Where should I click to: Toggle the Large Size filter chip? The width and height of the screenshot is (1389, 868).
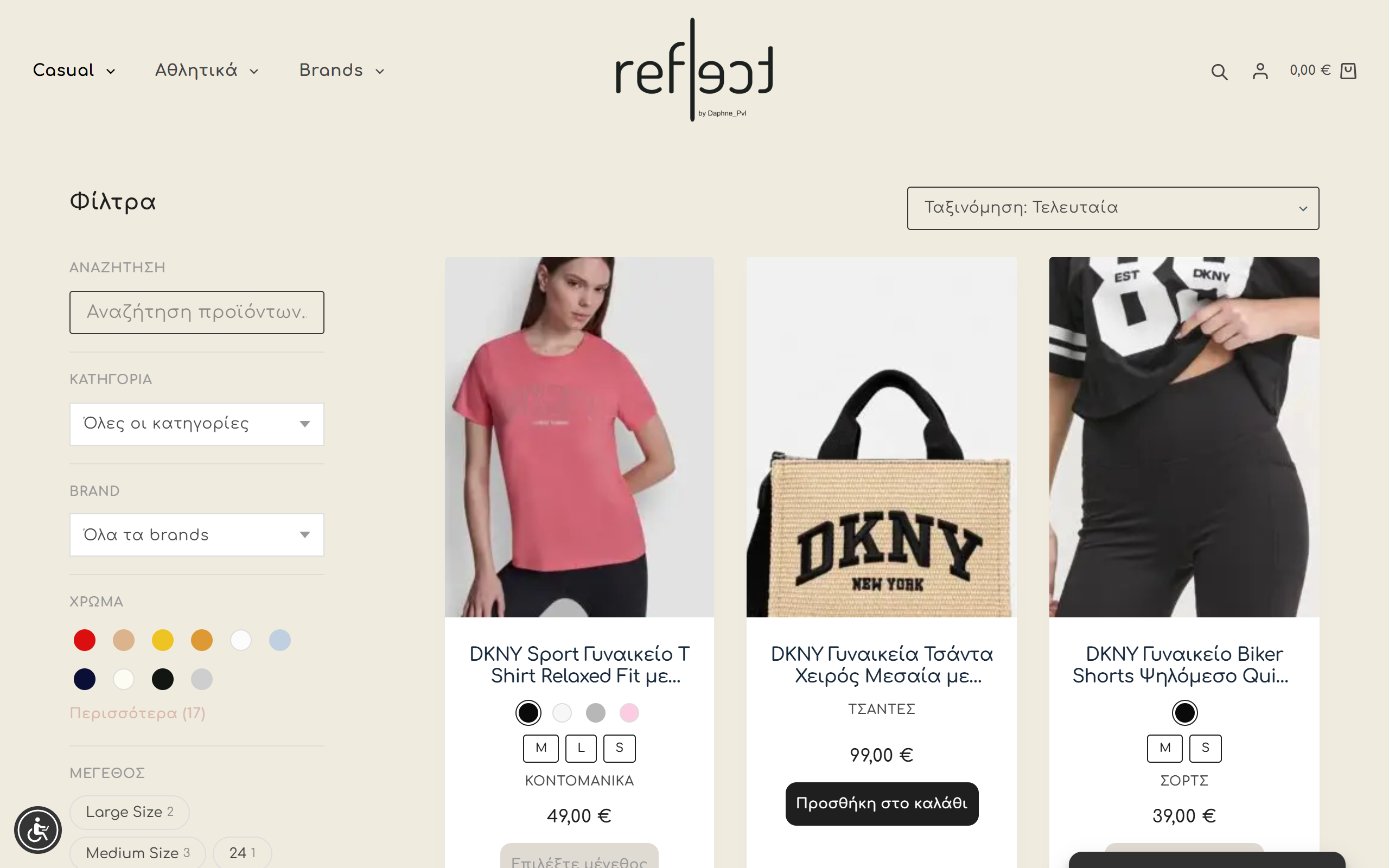(x=129, y=812)
